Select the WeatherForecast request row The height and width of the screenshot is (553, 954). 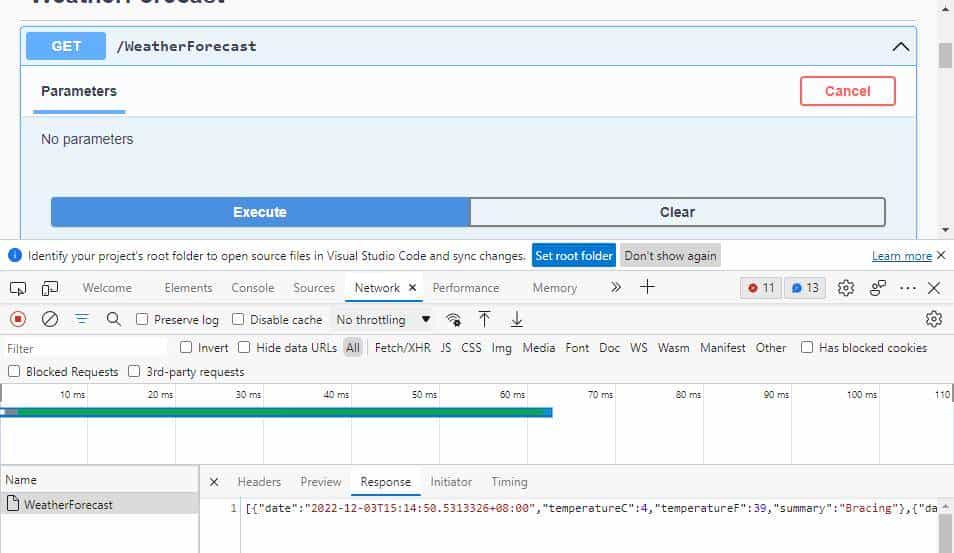[x=99, y=504]
